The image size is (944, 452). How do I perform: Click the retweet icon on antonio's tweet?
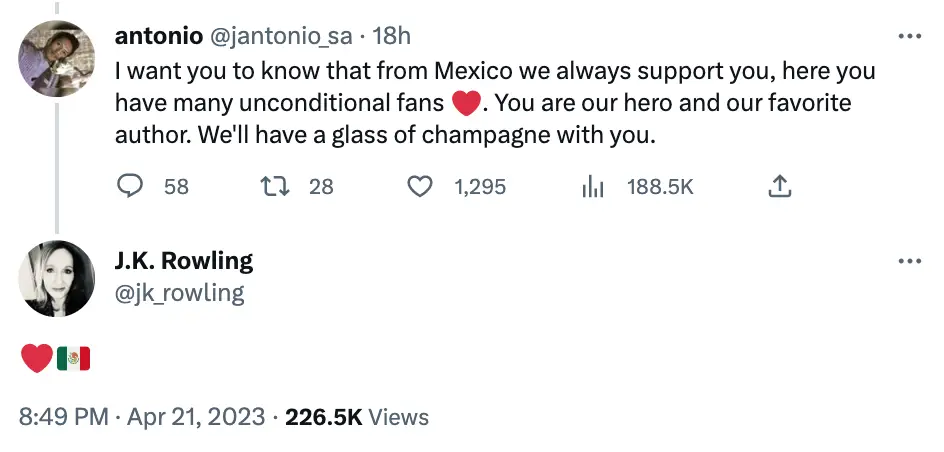click(272, 186)
